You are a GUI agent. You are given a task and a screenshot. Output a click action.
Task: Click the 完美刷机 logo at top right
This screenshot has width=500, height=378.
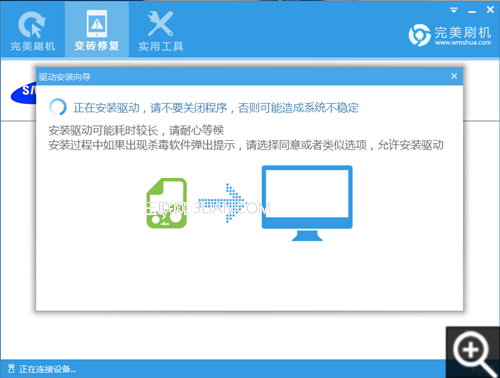(450, 35)
